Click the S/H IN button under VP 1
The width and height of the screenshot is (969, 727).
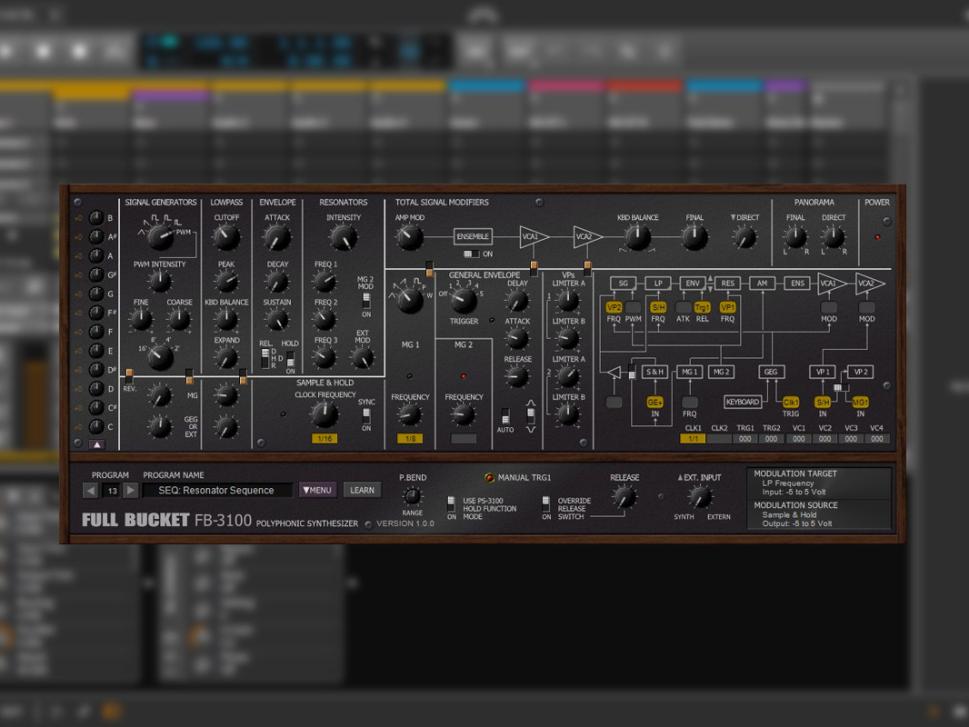click(x=822, y=401)
